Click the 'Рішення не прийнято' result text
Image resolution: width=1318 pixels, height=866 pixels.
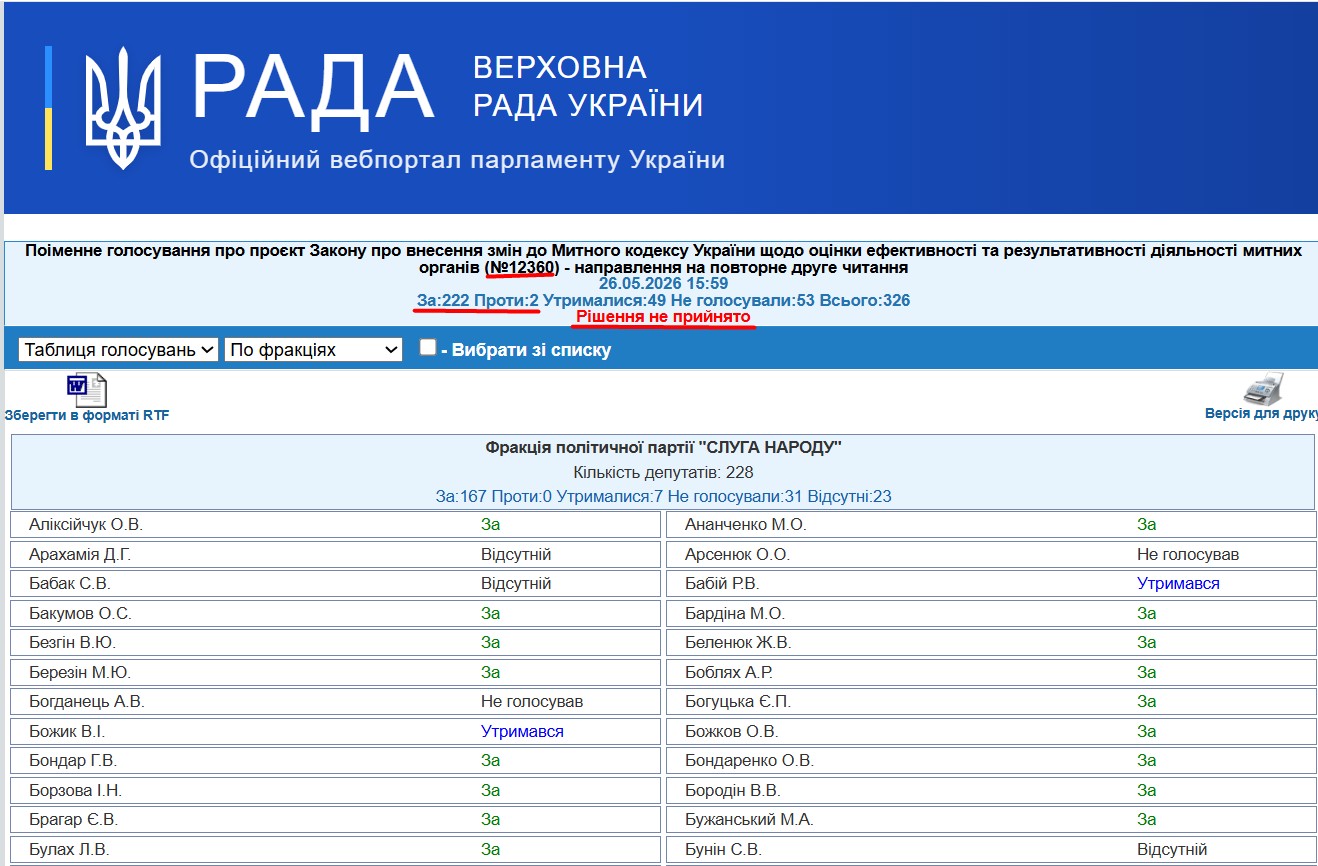click(x=663, y=316)
